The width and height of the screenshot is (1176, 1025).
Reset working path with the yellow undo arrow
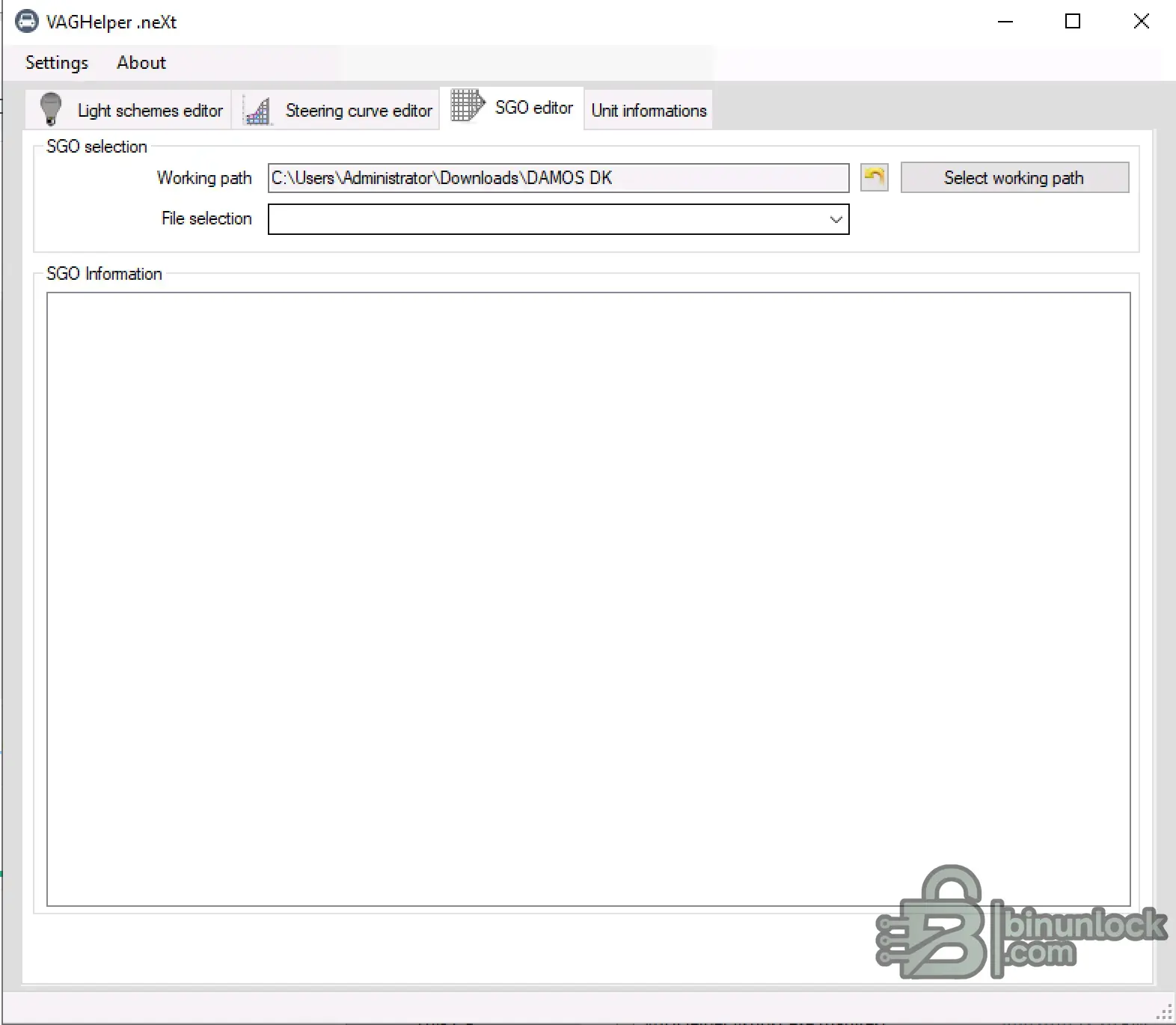[x=875, y=177]
